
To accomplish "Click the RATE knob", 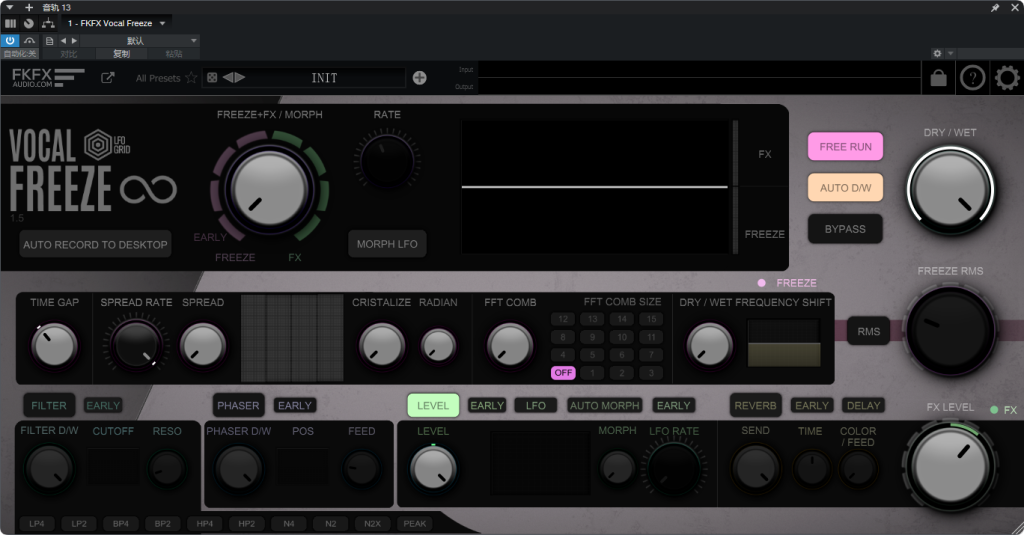I will (387, 160).
